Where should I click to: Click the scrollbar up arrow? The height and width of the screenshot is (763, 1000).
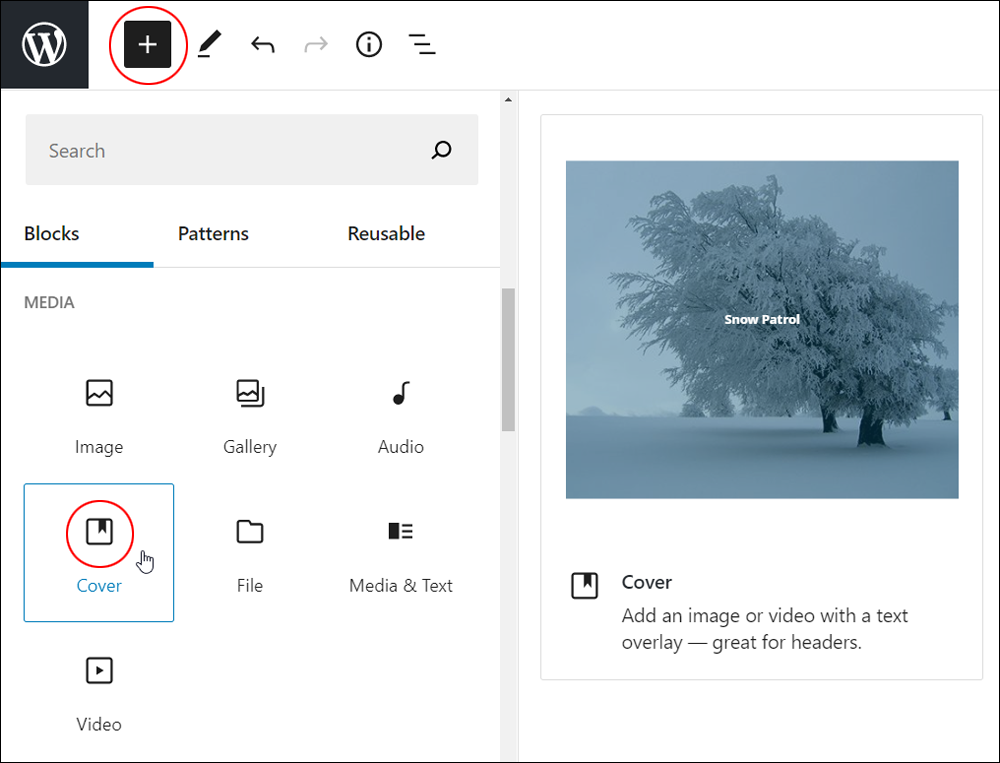point(508,100)
